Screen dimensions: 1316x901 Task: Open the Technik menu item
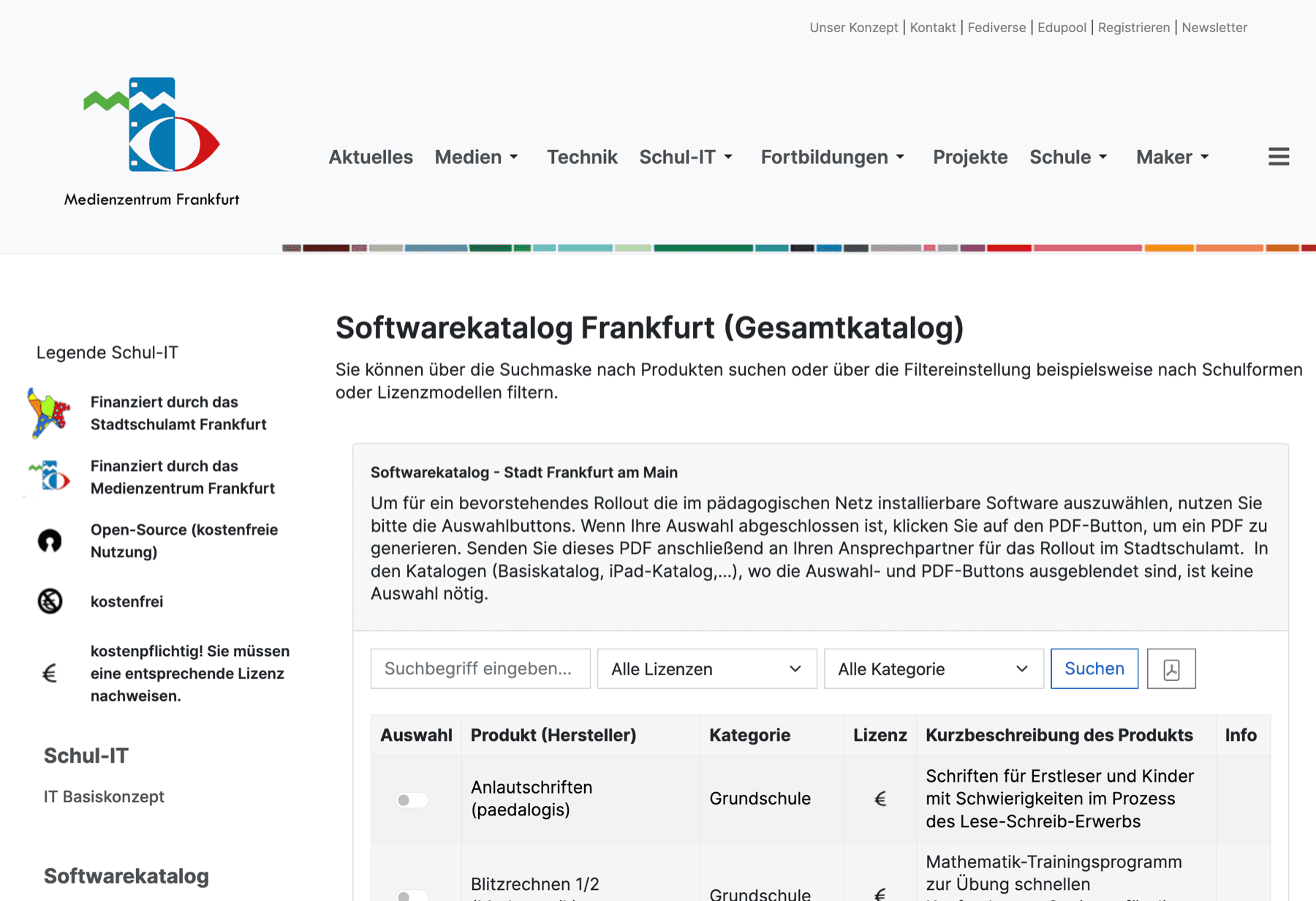coord(582,157)
